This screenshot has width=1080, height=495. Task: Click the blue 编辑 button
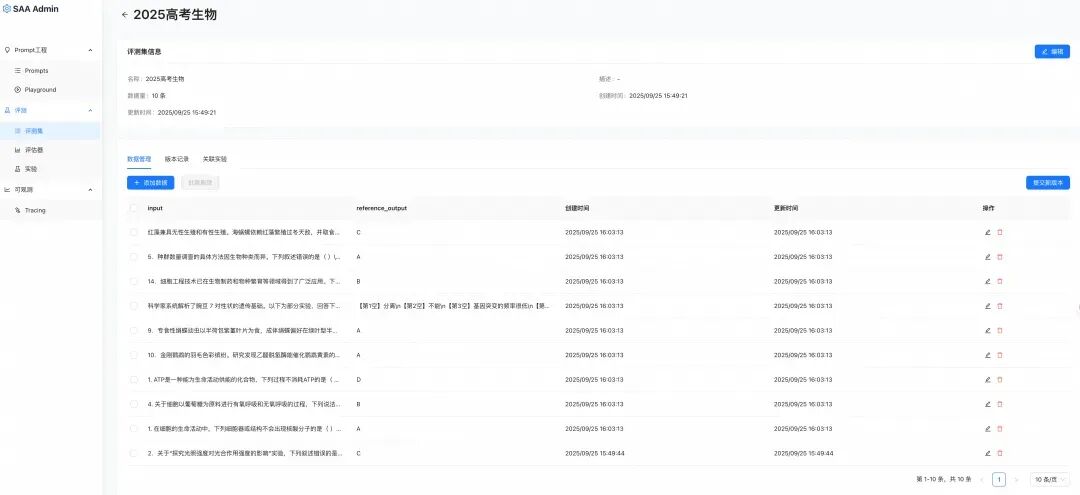1052,52
